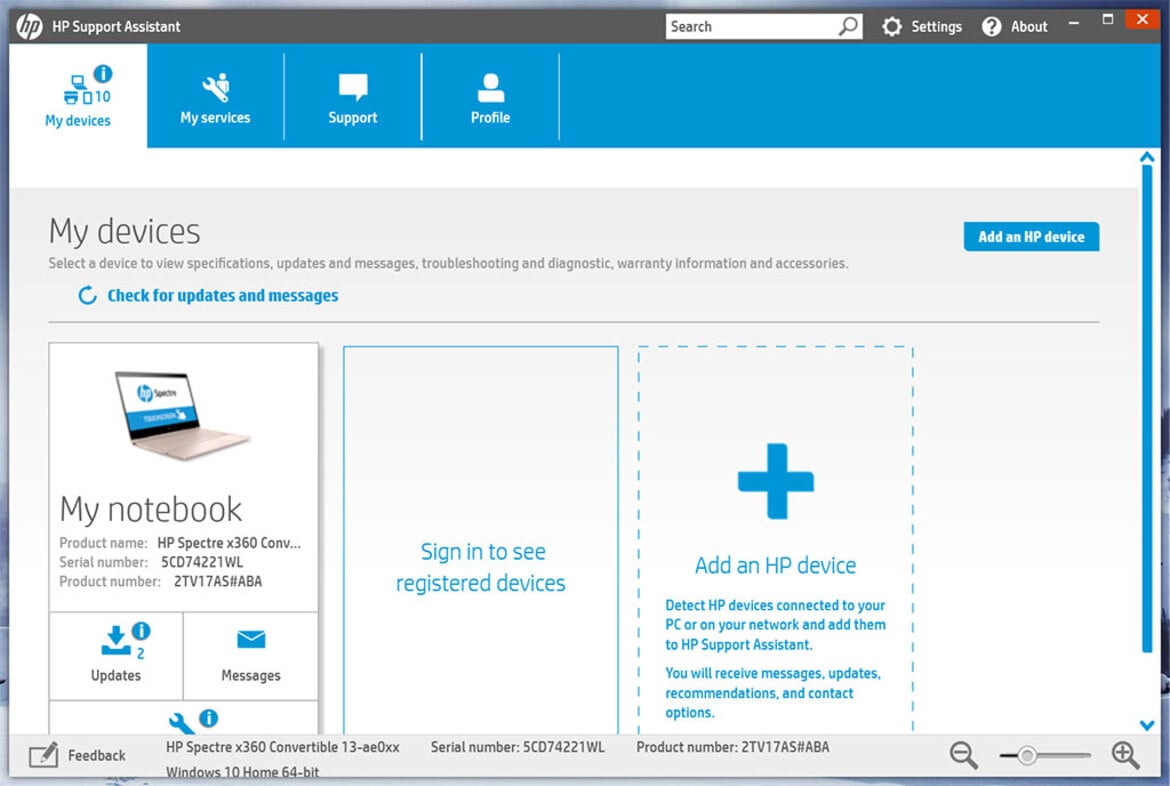Image resolution: width=1170 pixels, height=786 pixels.
Task: Click the Feedback pencil icon
Action: pyautogui.click(x=43, y=755)
